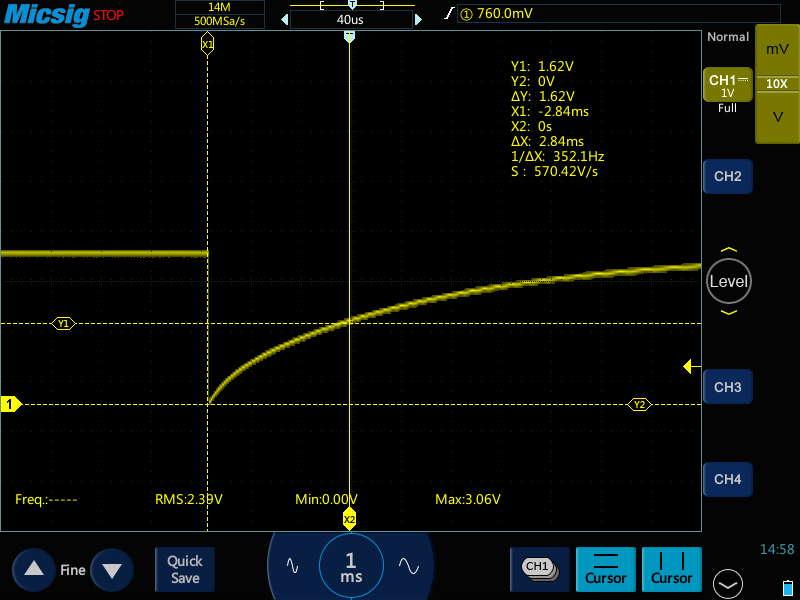Tap the 1/ΔX: 352.1Hz readout

(558, 156)
